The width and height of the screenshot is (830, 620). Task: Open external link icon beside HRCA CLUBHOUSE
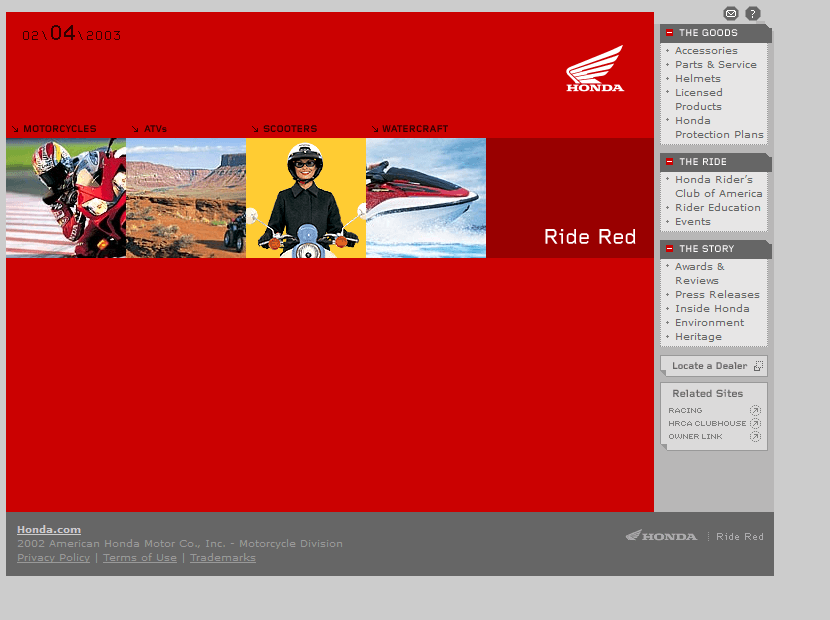[x=755, y=424]
